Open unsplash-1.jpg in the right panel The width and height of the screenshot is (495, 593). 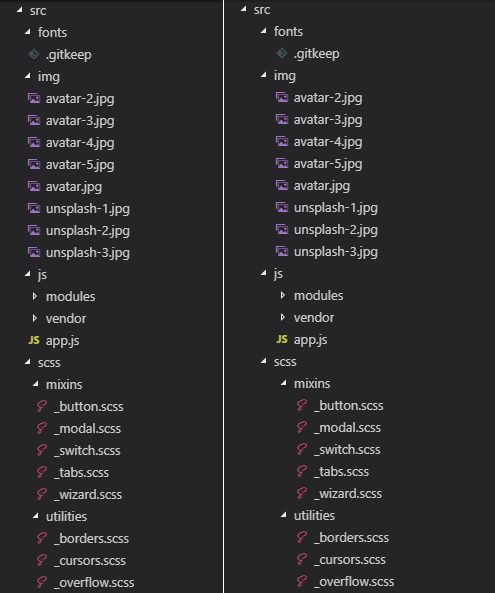pyautogui.click(x=336, y=208)
